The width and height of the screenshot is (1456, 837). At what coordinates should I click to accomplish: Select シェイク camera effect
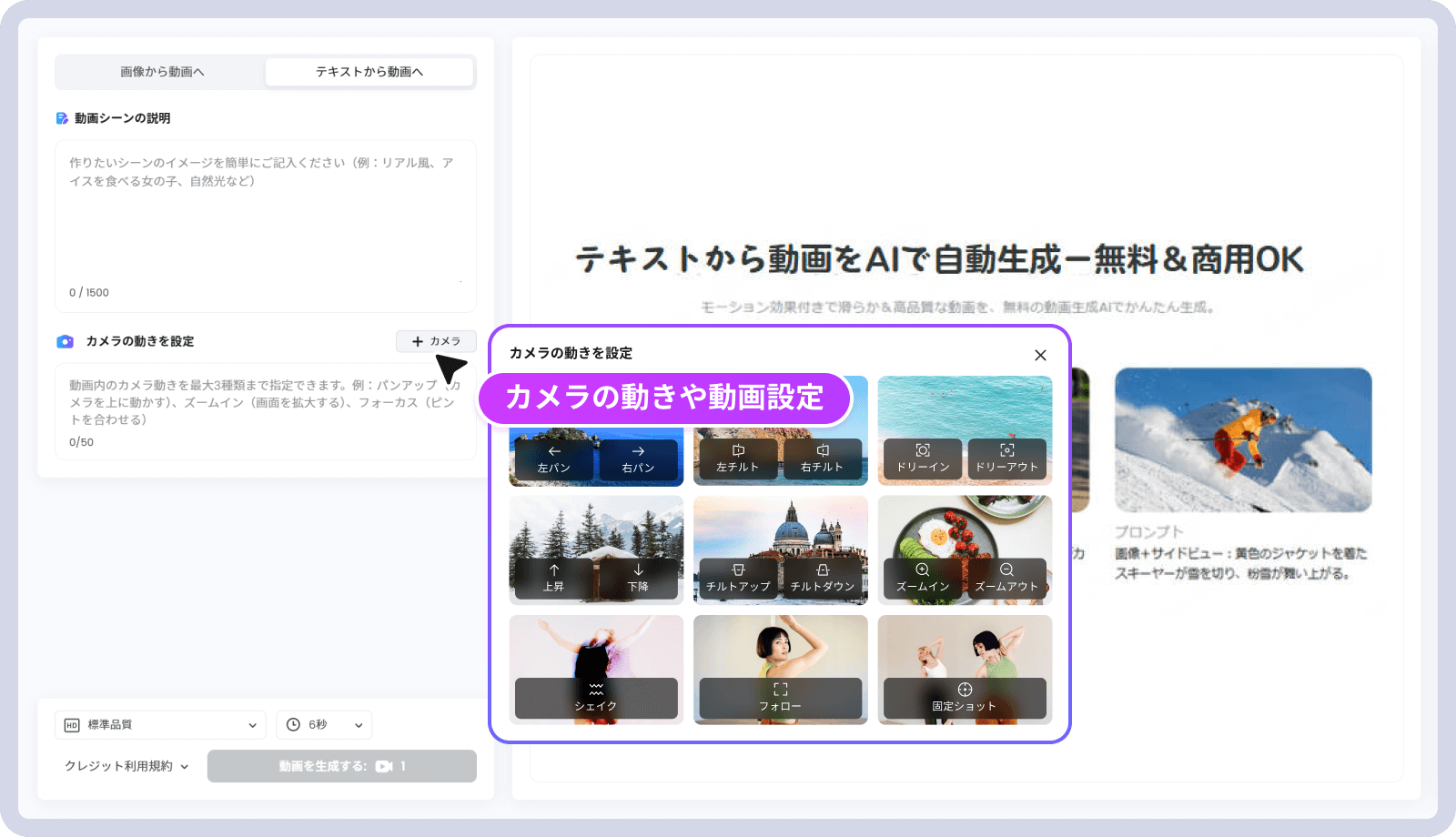click(596, 698)
